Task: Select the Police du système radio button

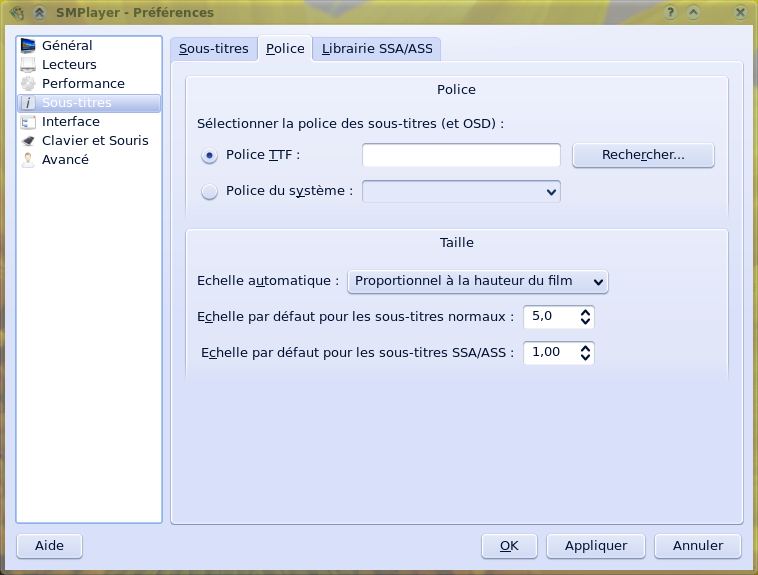Action: [209, 192]
